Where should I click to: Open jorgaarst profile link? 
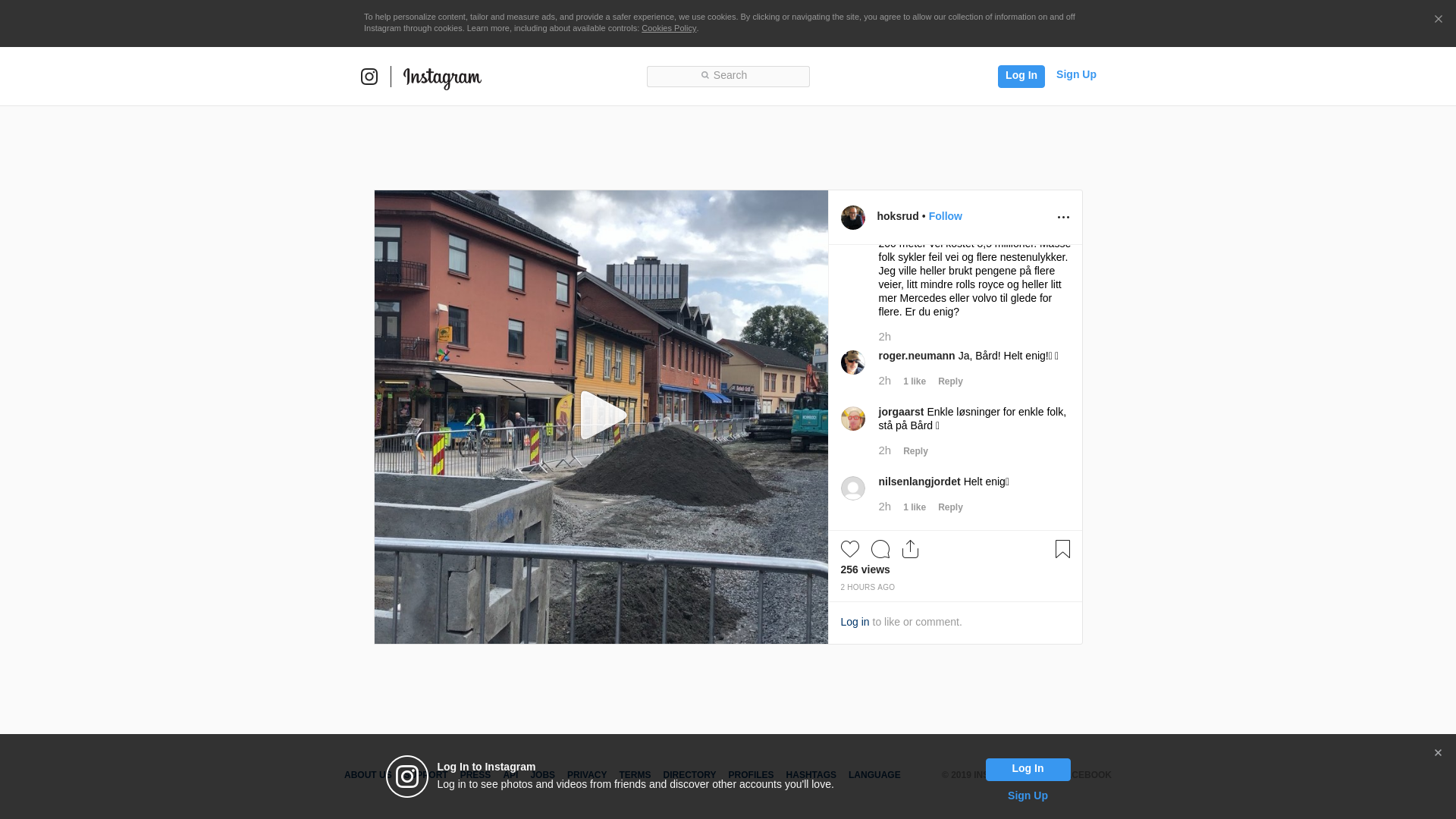tap(901, 412)
